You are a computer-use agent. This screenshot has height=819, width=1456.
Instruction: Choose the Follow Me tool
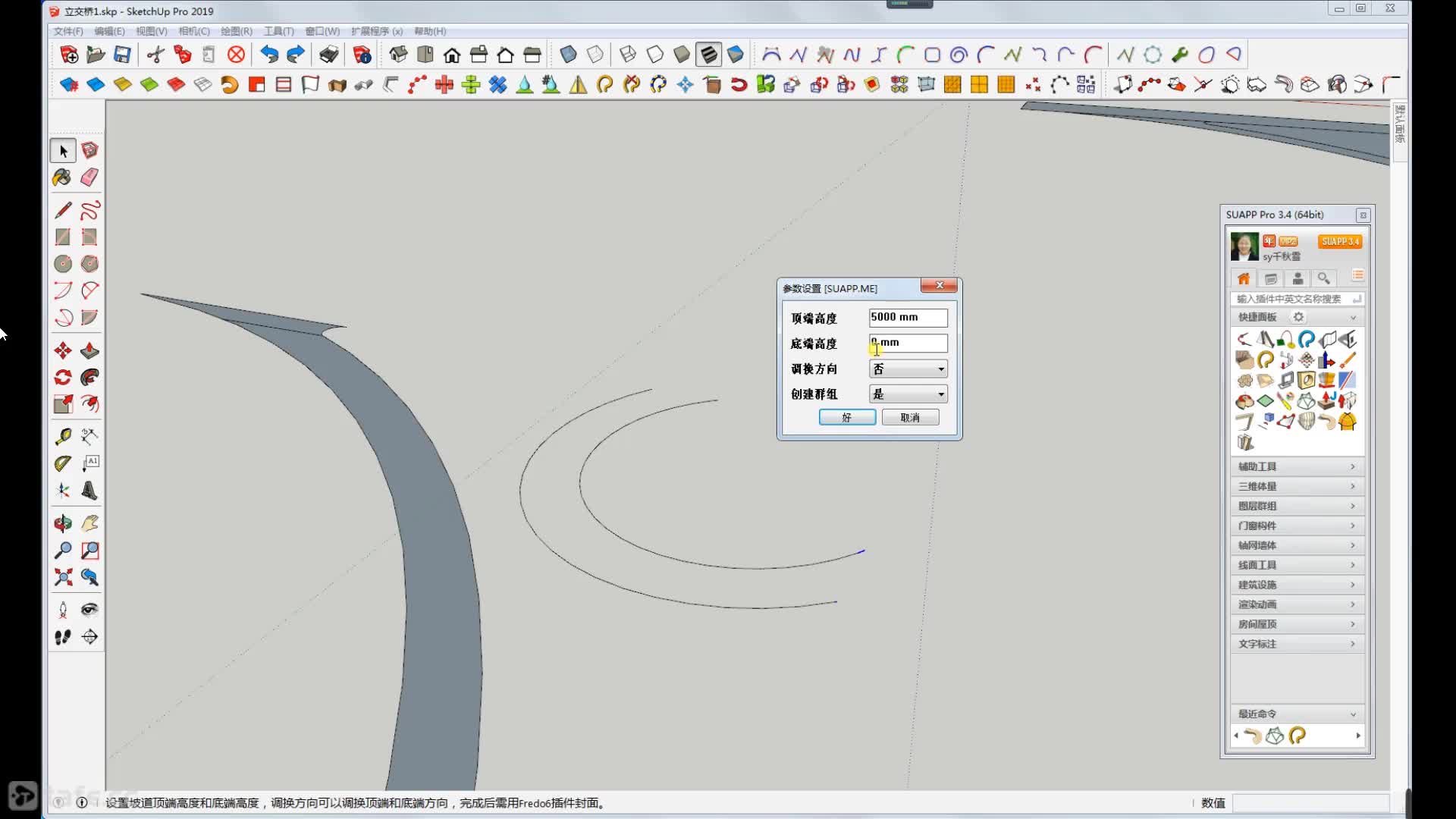[x=89, y=377]
